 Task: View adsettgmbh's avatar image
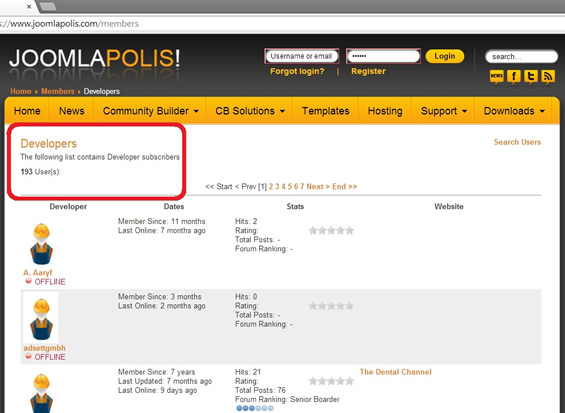41,319
